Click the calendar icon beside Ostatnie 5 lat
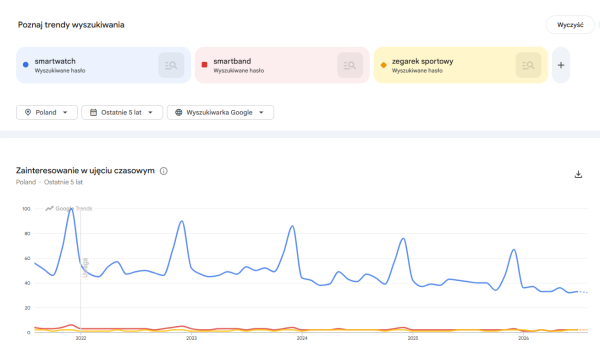600x364 pixels. 93,113
